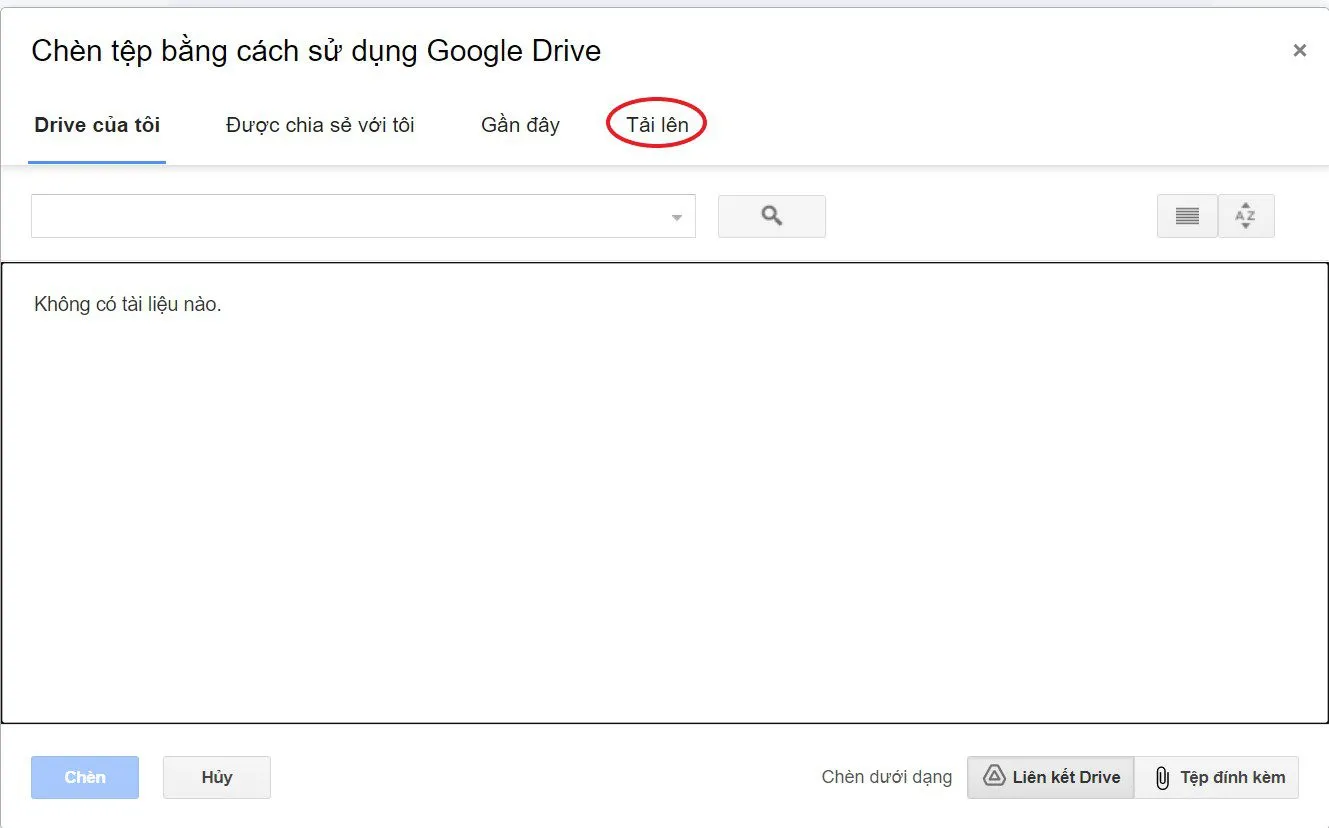Choose Tệp đính kèm insert mode

coord(1217,777)
